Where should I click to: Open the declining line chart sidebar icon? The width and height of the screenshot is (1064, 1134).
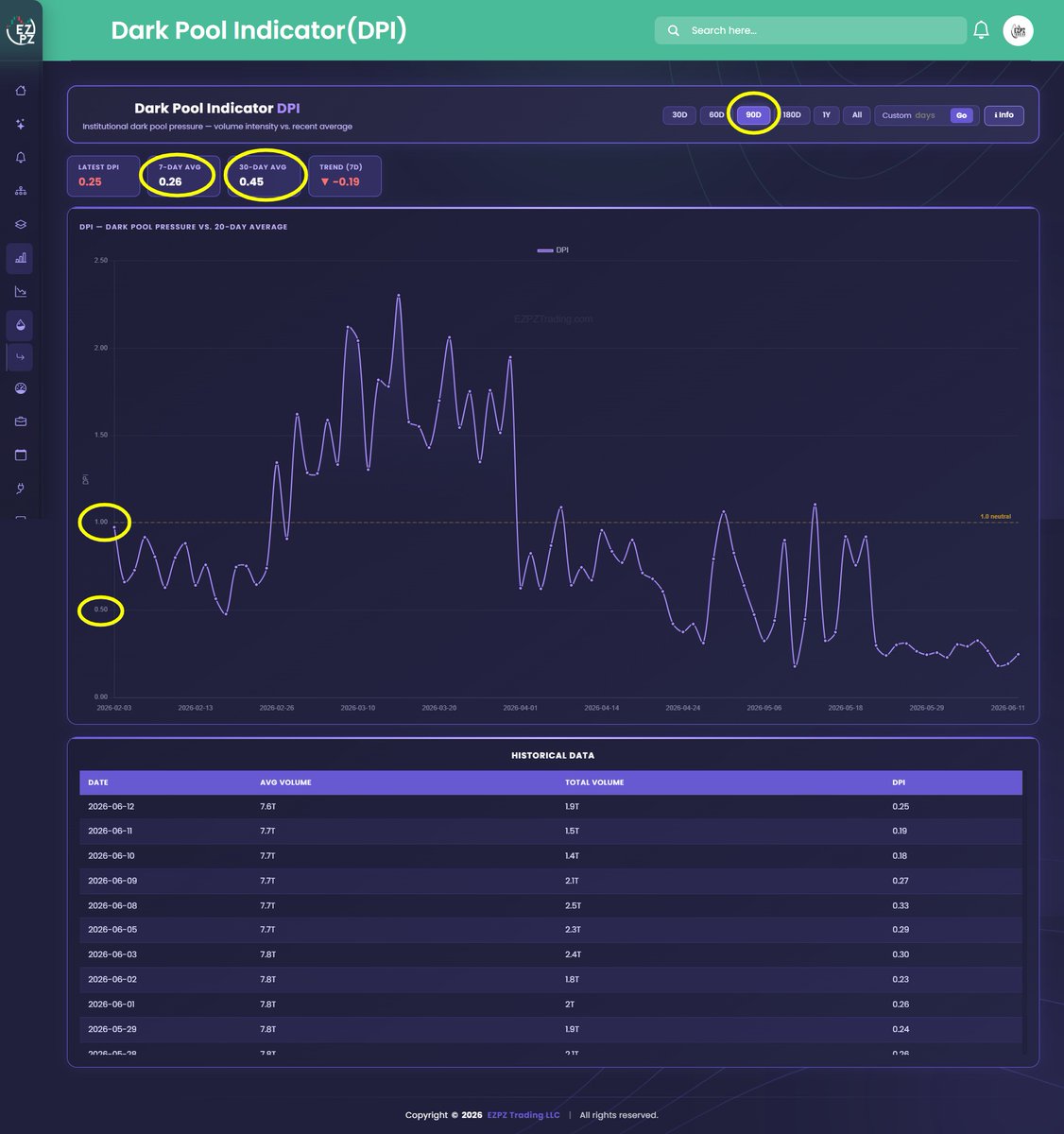tap(21, 291)
